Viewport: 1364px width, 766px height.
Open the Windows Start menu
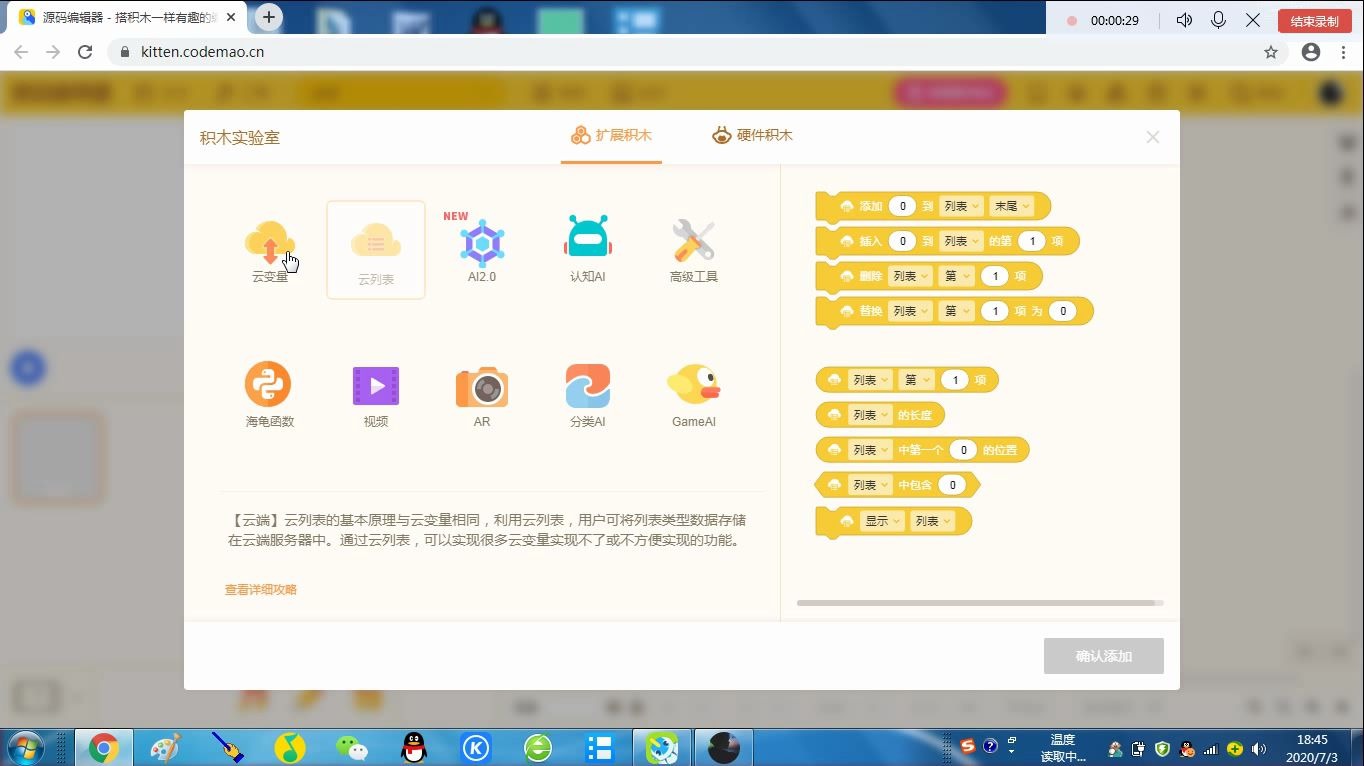(25, 747)
